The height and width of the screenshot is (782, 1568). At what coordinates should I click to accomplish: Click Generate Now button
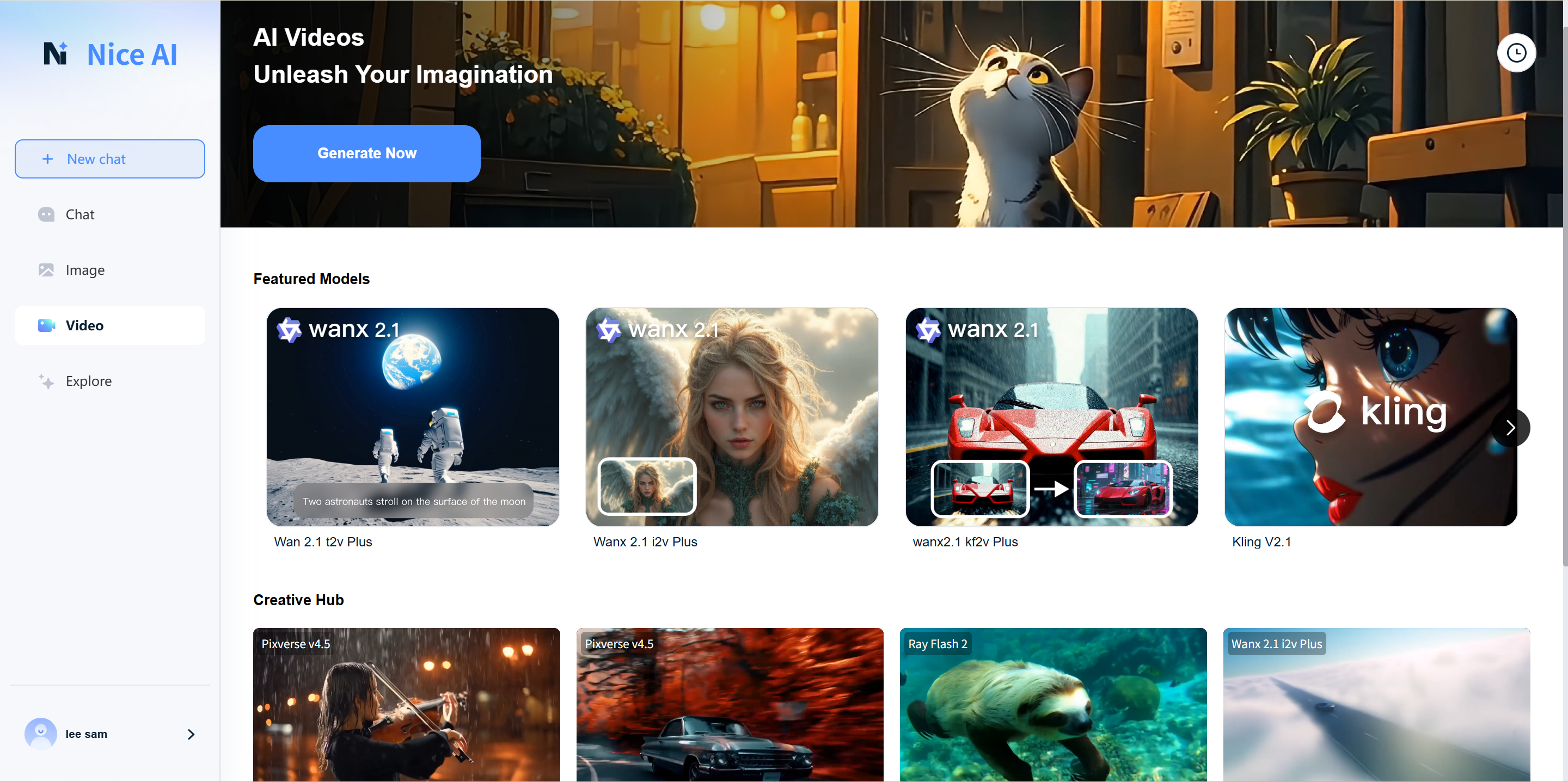pos(366,153)
